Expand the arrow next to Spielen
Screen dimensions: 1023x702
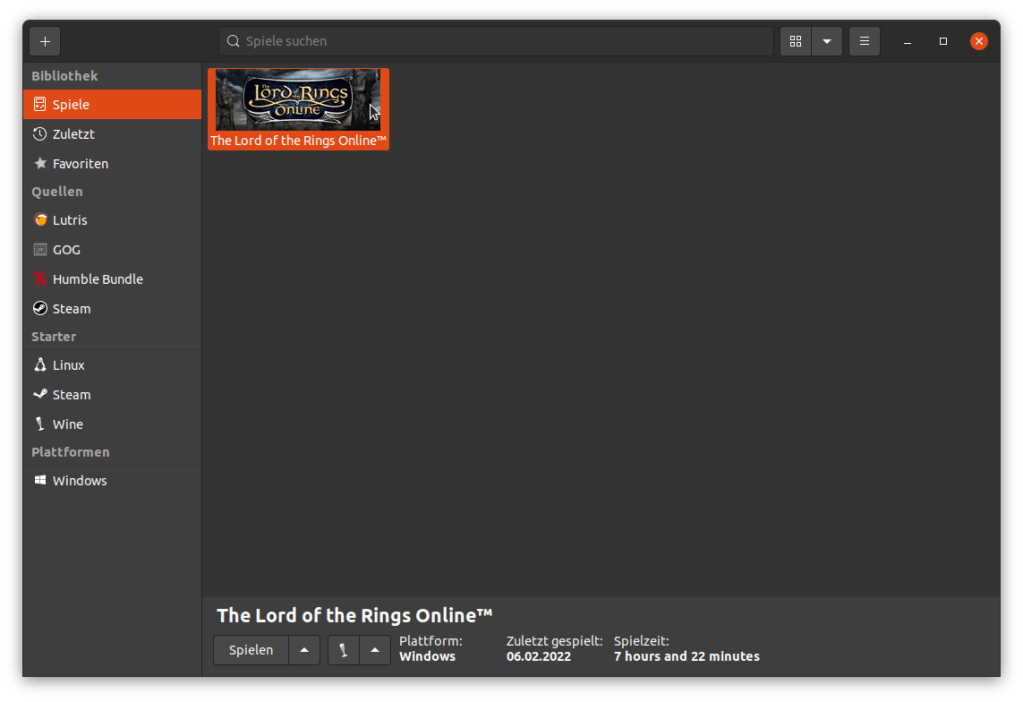(304, 650)
